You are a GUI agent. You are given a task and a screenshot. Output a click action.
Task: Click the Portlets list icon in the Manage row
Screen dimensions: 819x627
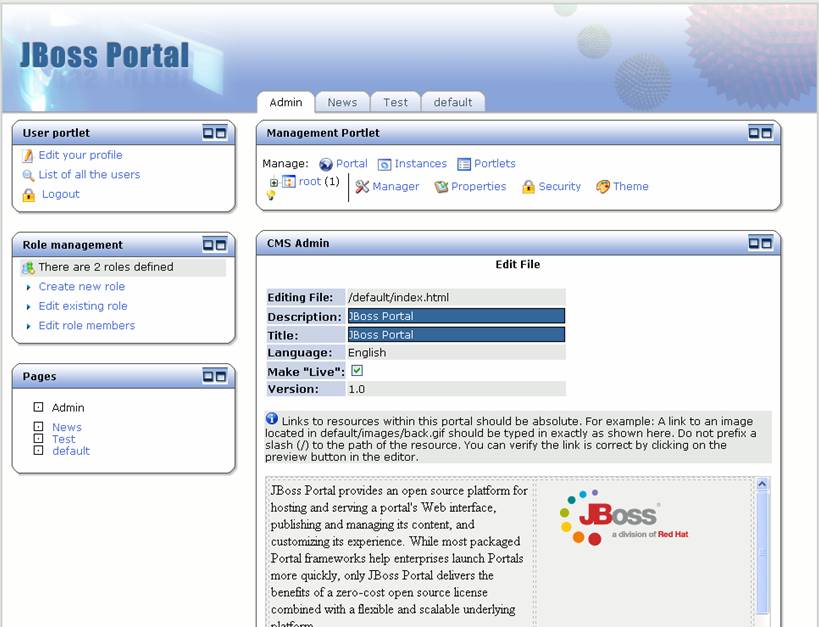click(464, 164)
